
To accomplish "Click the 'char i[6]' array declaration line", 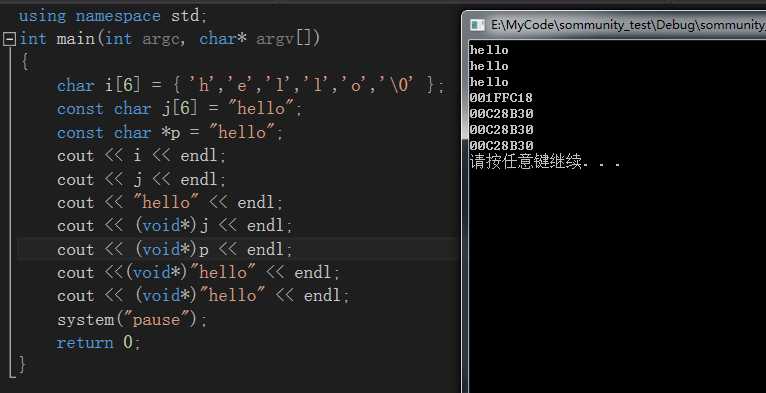I will click(251, 86).
